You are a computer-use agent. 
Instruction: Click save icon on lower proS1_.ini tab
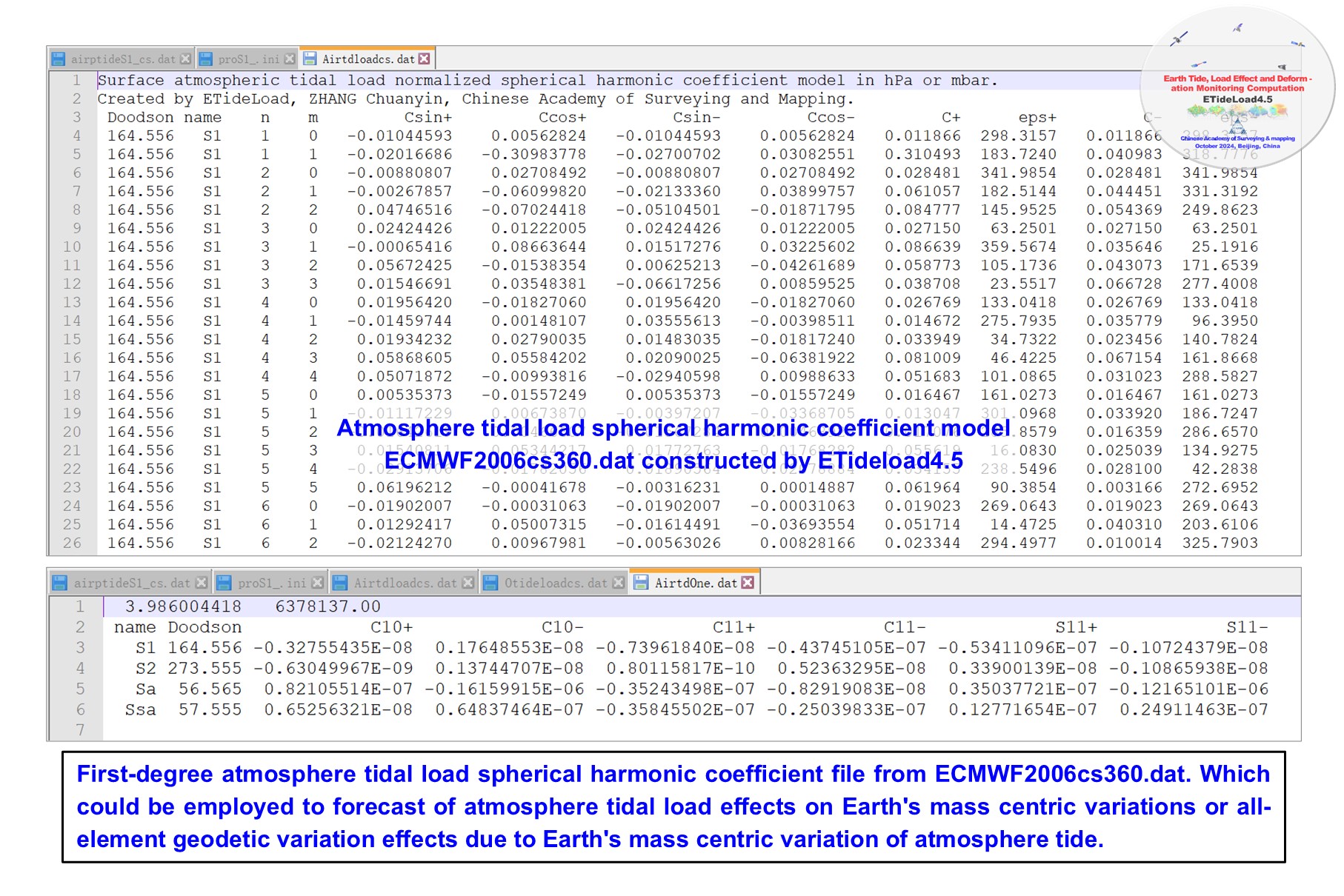pos(224,584)
